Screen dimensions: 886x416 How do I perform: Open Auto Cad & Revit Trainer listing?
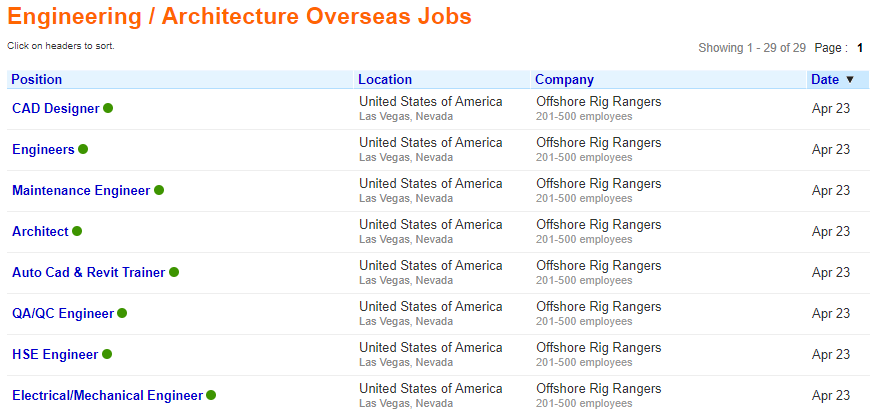89,273
